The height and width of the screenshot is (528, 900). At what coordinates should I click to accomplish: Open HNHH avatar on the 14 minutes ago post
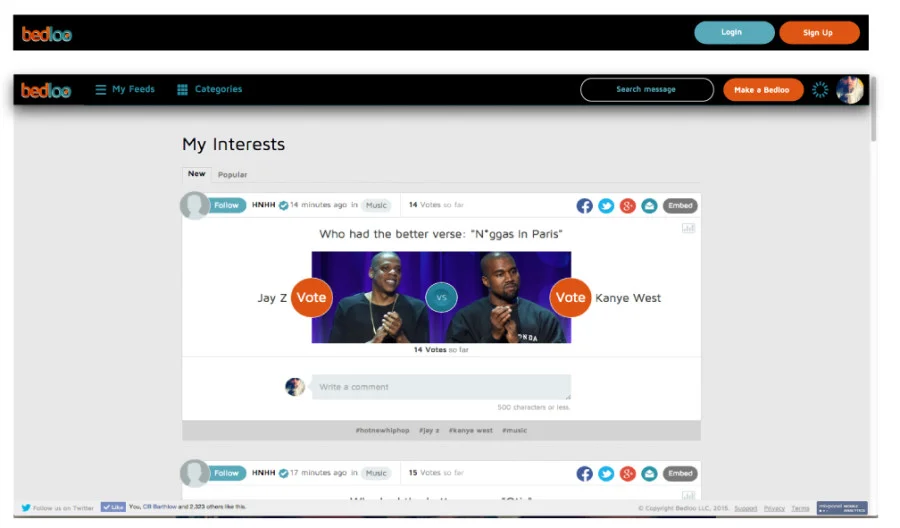(194, 205)
